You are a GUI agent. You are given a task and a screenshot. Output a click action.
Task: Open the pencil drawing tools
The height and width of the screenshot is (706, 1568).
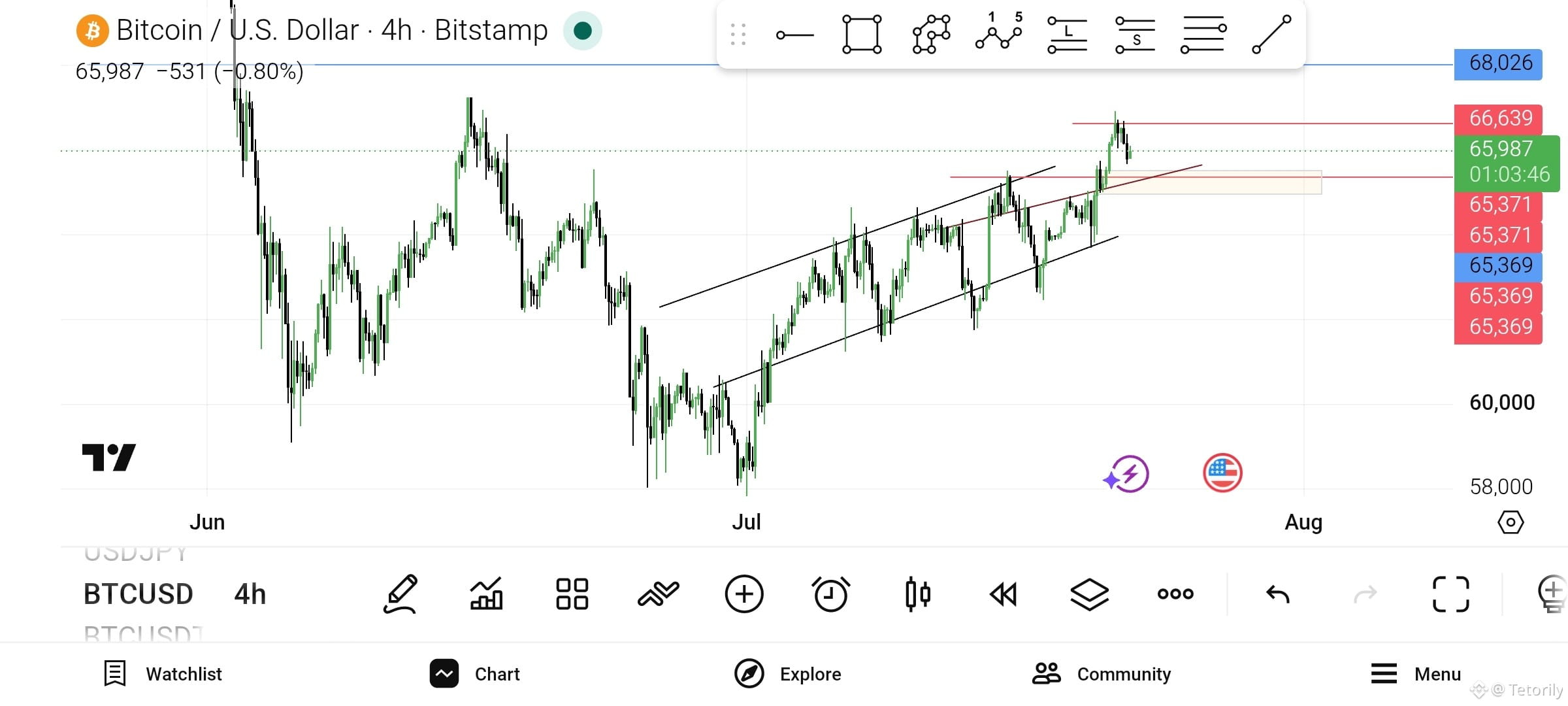(400, 594)
